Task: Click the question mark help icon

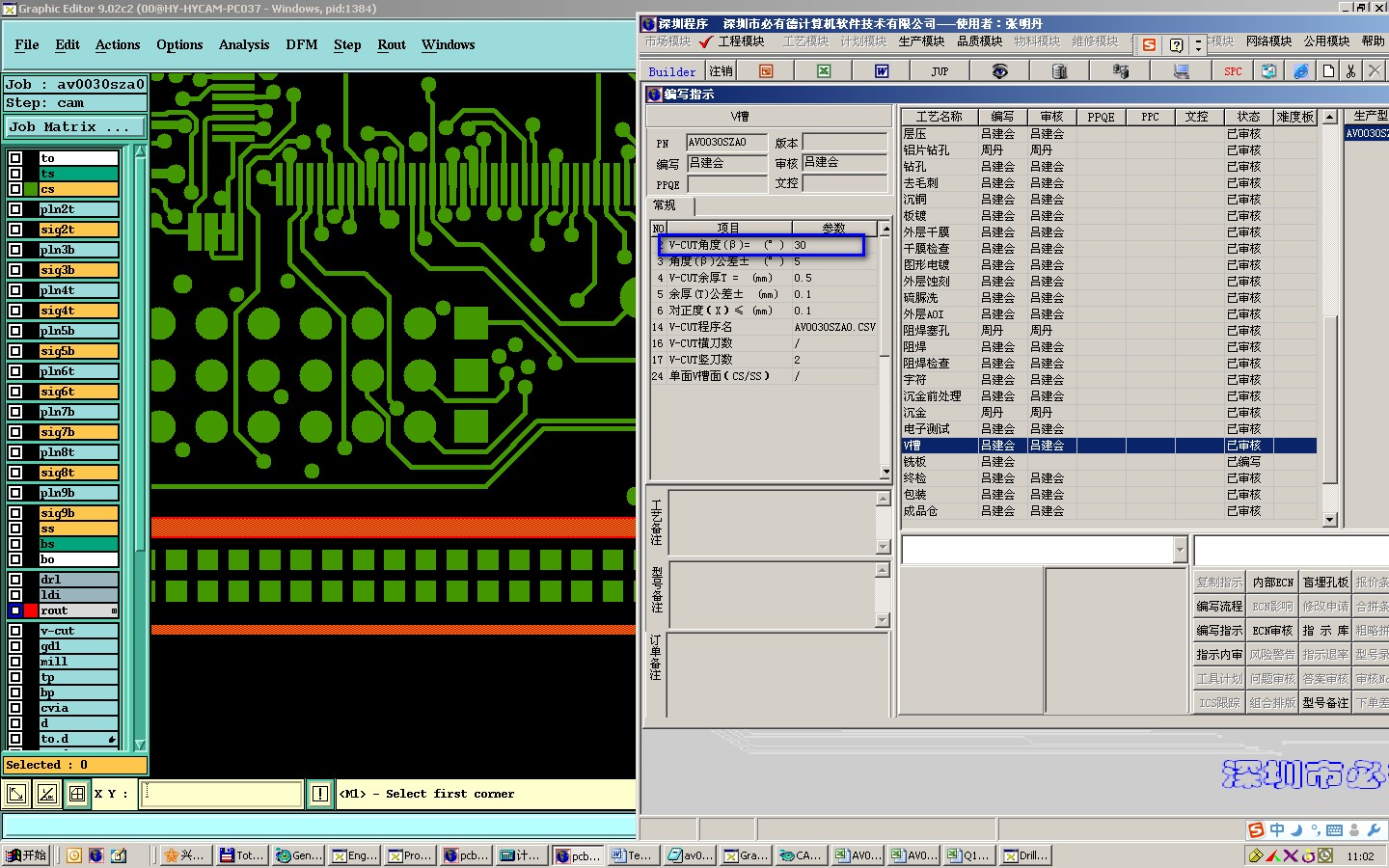Action: coord(1176,44)
